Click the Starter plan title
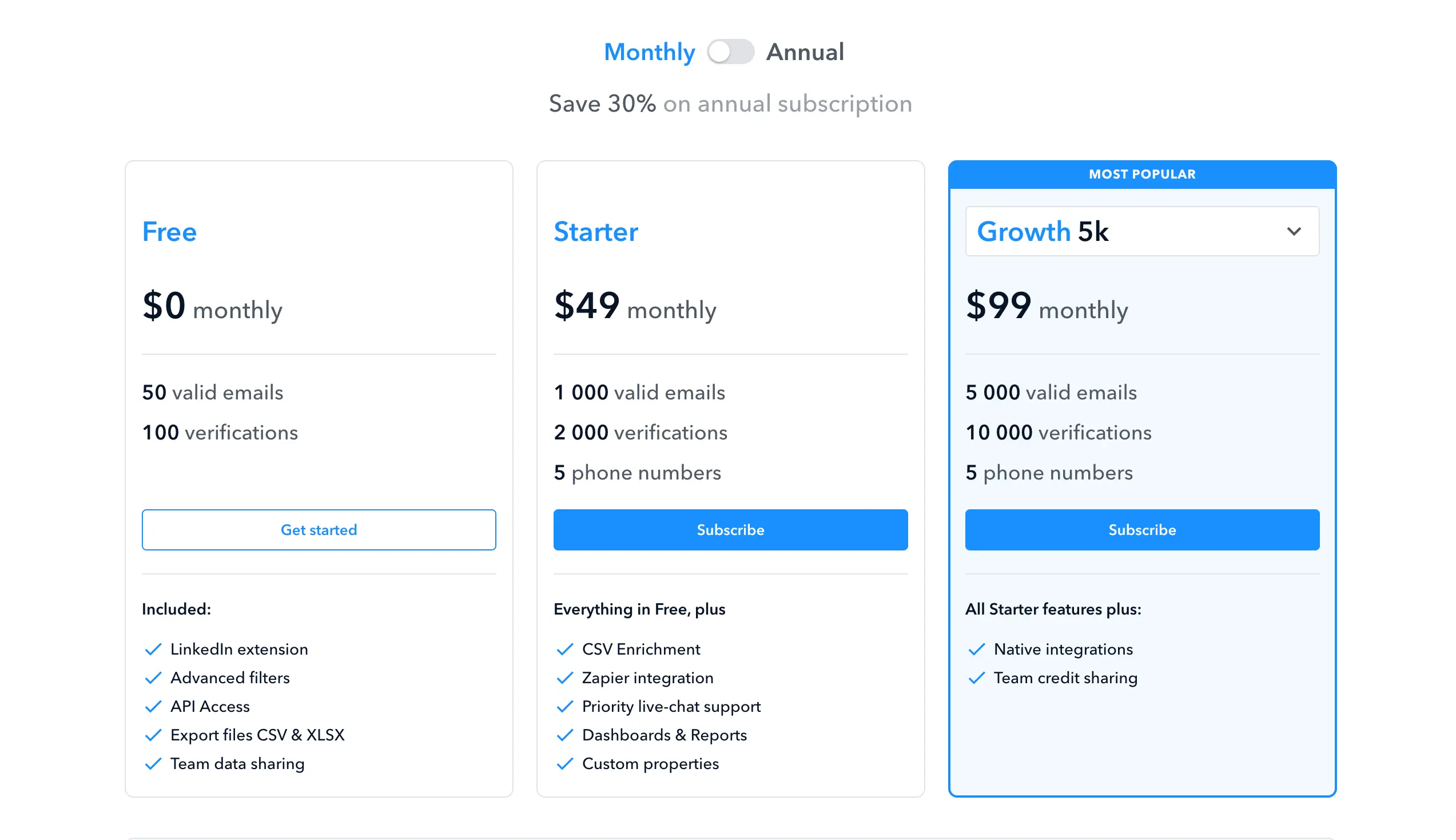The width and height of the screenshot is (1456, 840). (595, 232)
